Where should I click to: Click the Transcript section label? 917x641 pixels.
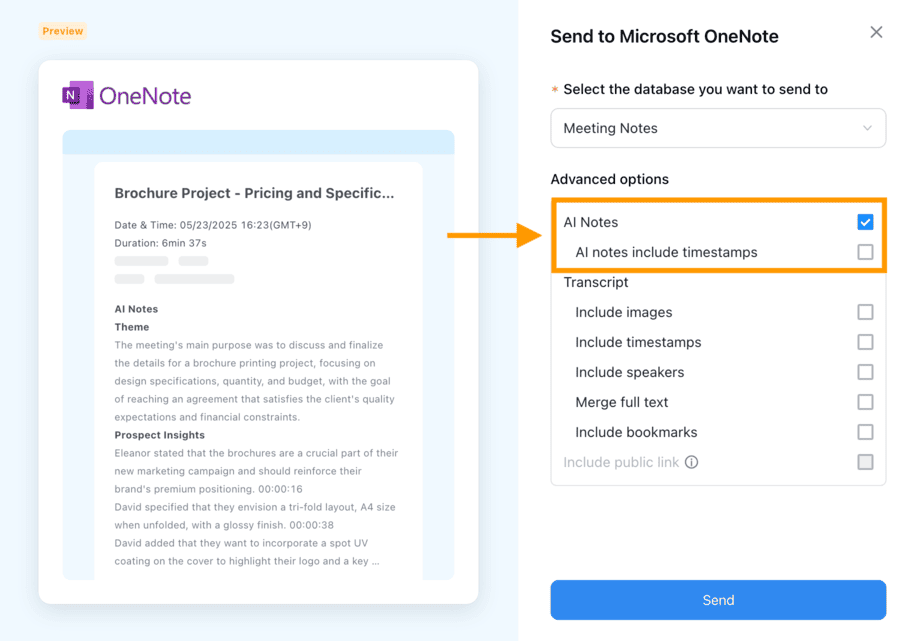click(x=595, y=282)
